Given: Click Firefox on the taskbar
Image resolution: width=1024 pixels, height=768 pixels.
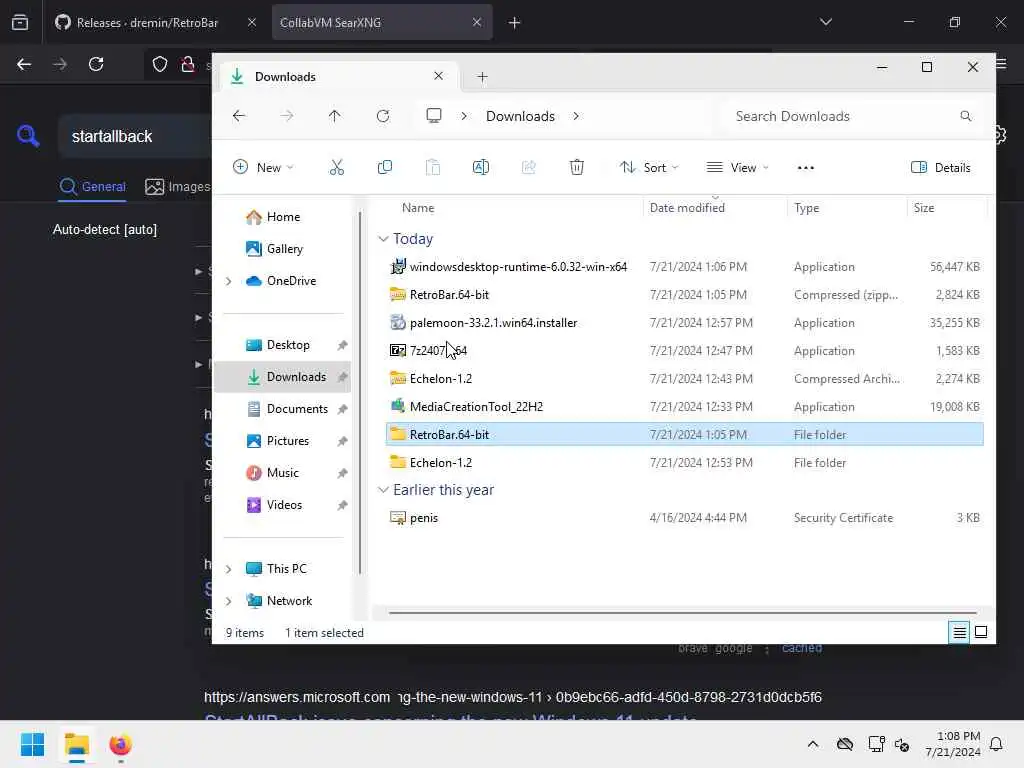Looking at the screenshot, I should (121, 744).
